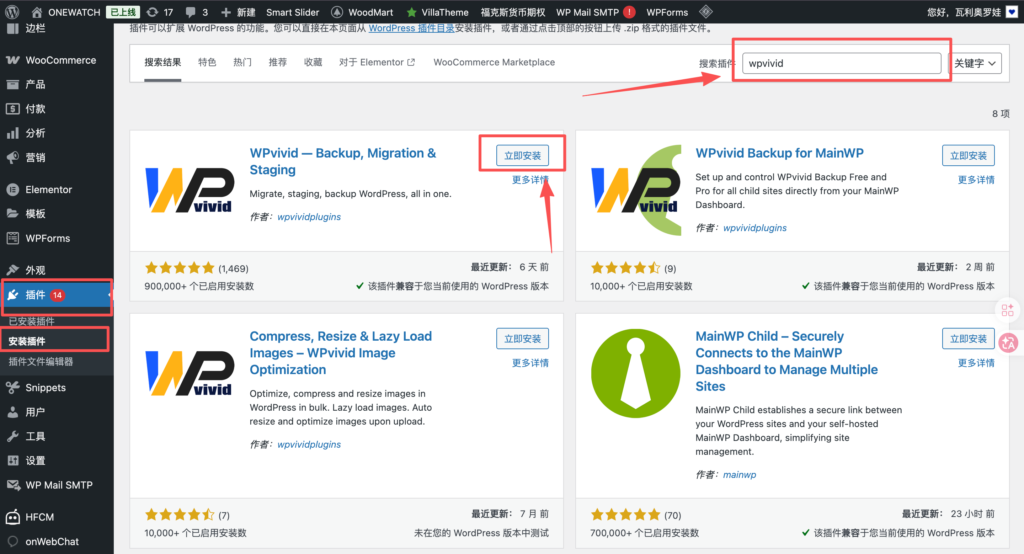Open the 新建 new content menu

tap(238, 12)
